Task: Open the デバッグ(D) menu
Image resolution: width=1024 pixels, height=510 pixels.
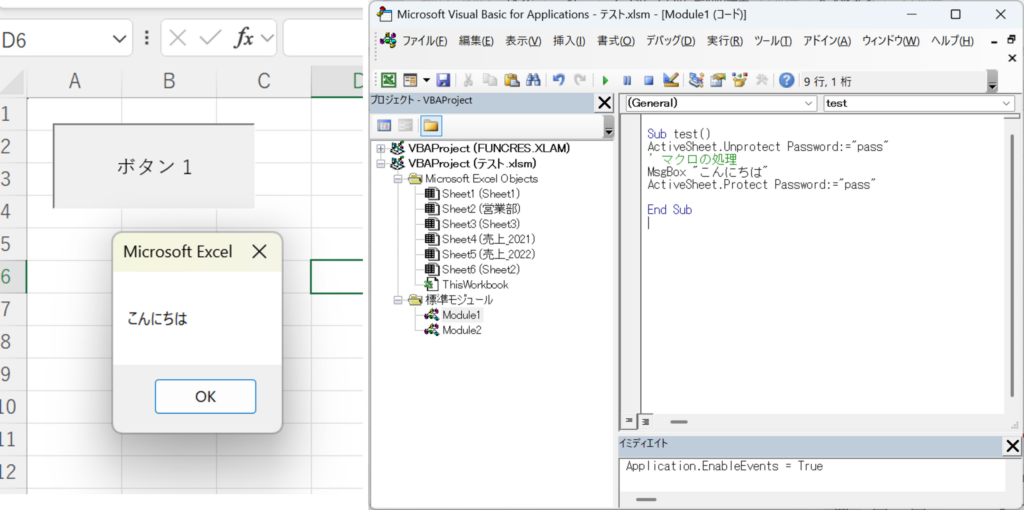Action: point(671,41)
